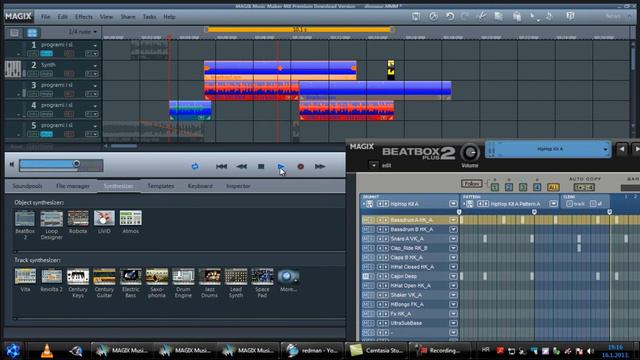The image size is (640, 360).
Task: Select the Robota drum synthesizer
Action: (78, 218)
